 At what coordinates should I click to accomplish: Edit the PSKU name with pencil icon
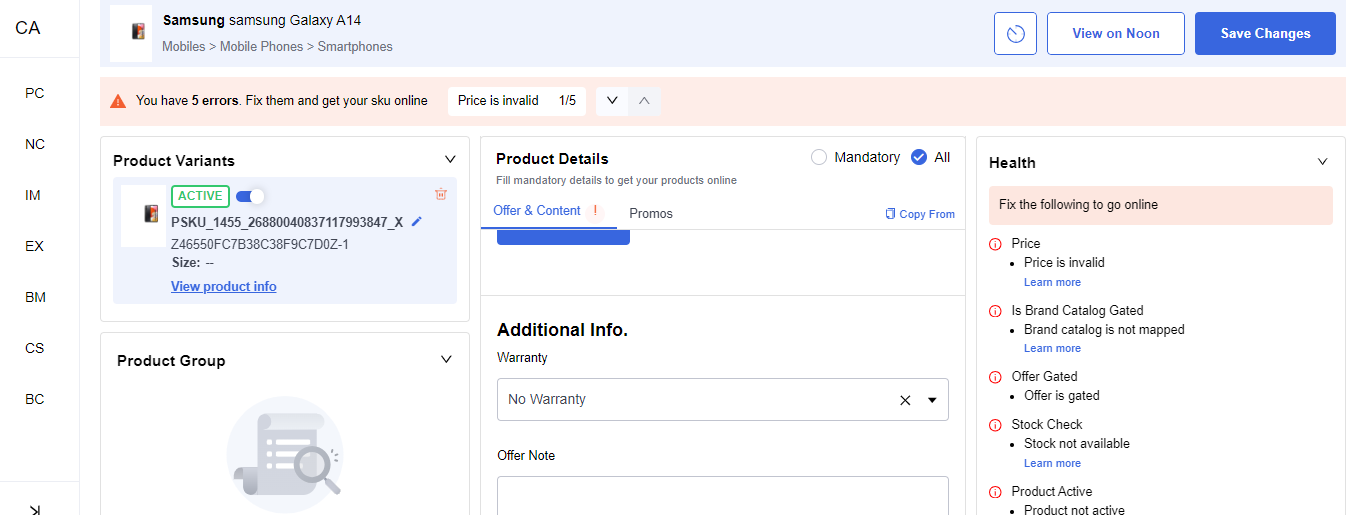pos(417,222)
